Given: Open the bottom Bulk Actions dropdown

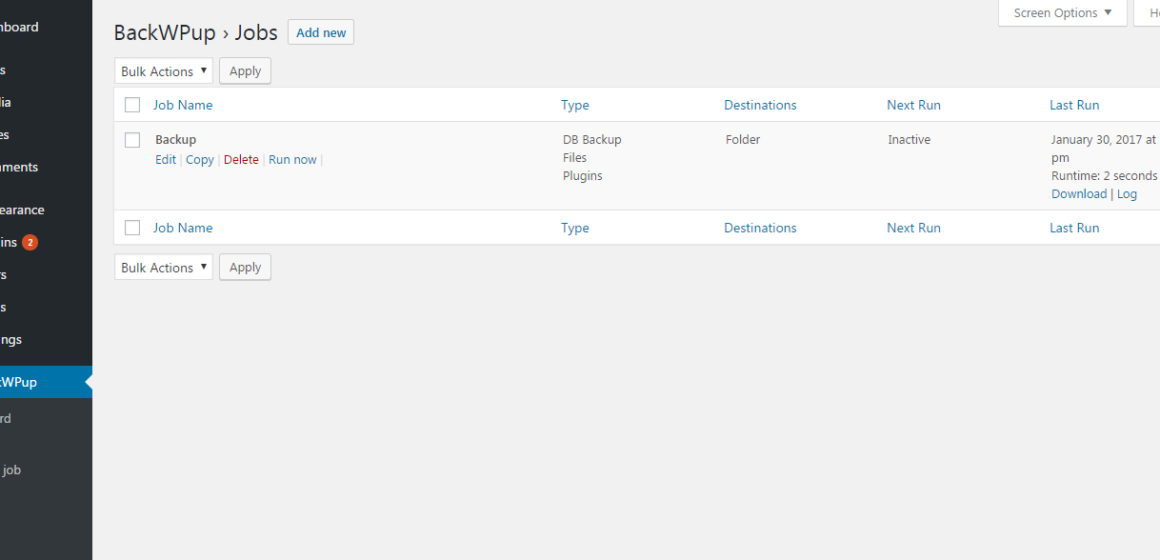Looking at the screenshot, I should [x=163, y=267].
